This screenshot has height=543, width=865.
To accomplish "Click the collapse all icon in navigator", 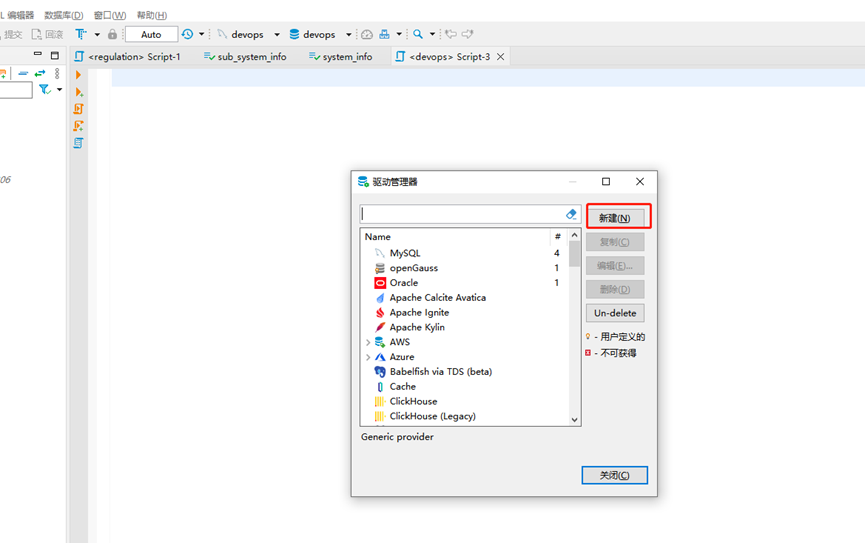I will click(x=23, y=73).
